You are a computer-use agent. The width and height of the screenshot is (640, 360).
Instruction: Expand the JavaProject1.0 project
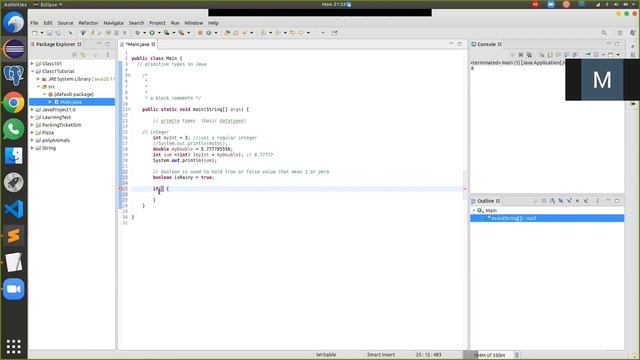click(32, 109)
